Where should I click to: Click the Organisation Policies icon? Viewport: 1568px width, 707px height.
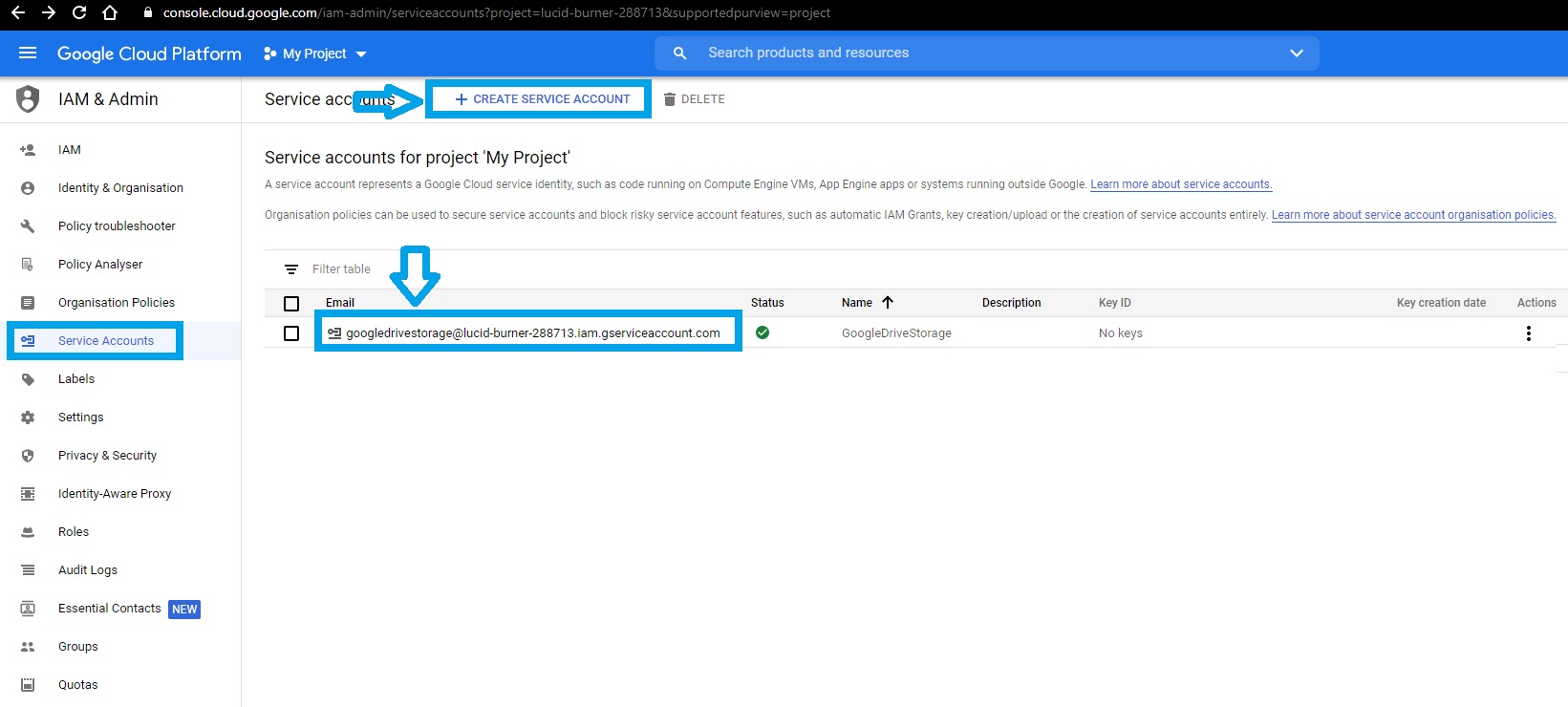click(x=28, y=303)
